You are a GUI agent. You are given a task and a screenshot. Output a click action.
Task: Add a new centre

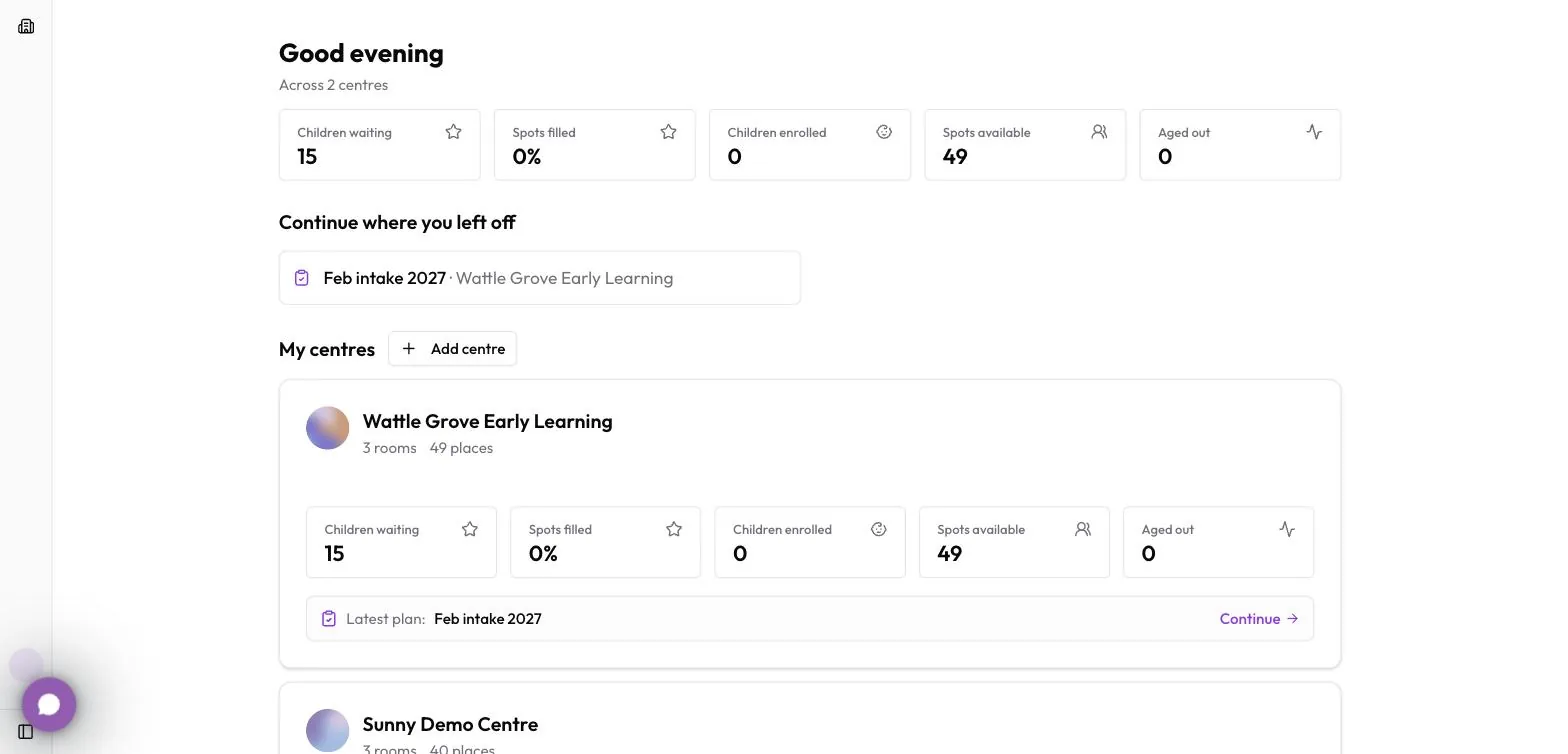point(452,349)
